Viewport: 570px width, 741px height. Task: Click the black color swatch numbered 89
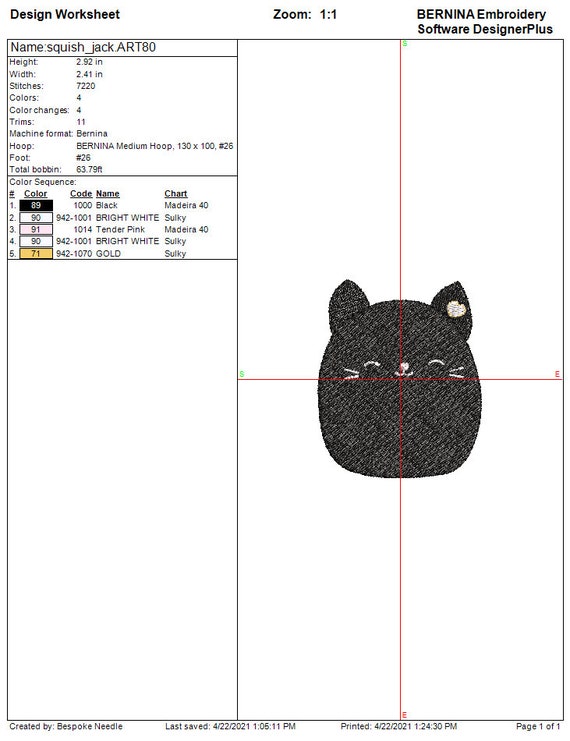point(36,205)
